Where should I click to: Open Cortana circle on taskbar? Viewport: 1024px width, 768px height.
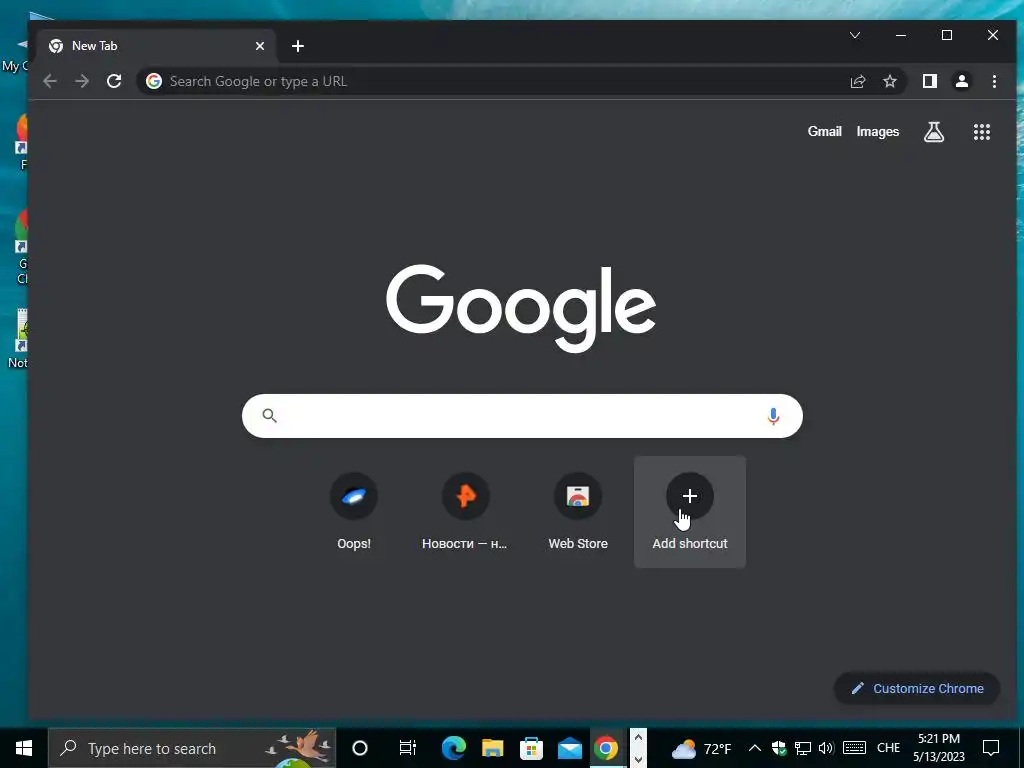pos(360,748)
